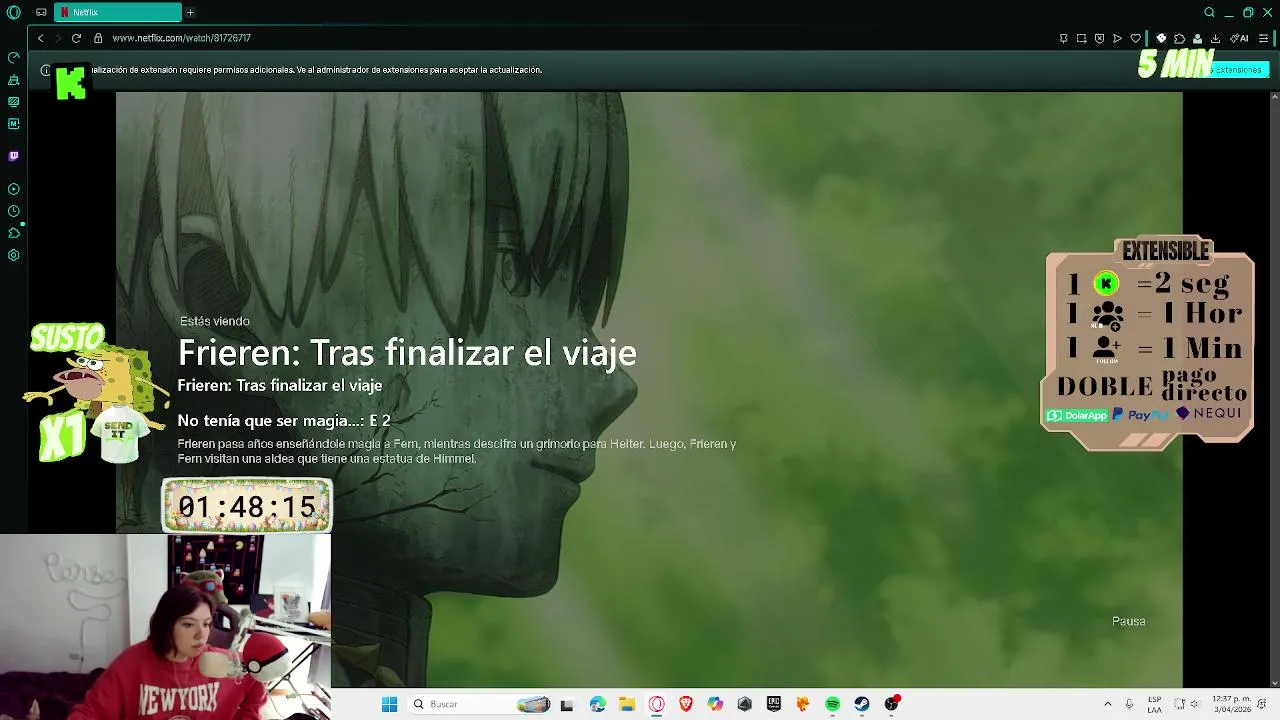Open Steam from taskbar

pyautogui.click(x=862, y=704)
